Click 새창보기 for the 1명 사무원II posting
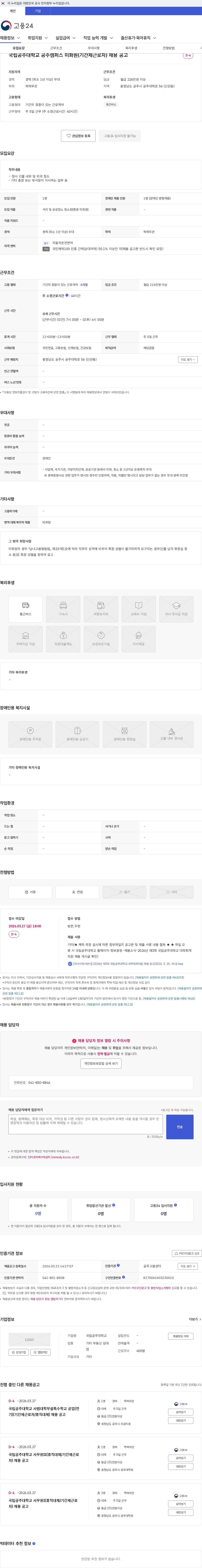Image resolution: width=202 pixels, height=1568 pixels. 181,1466
